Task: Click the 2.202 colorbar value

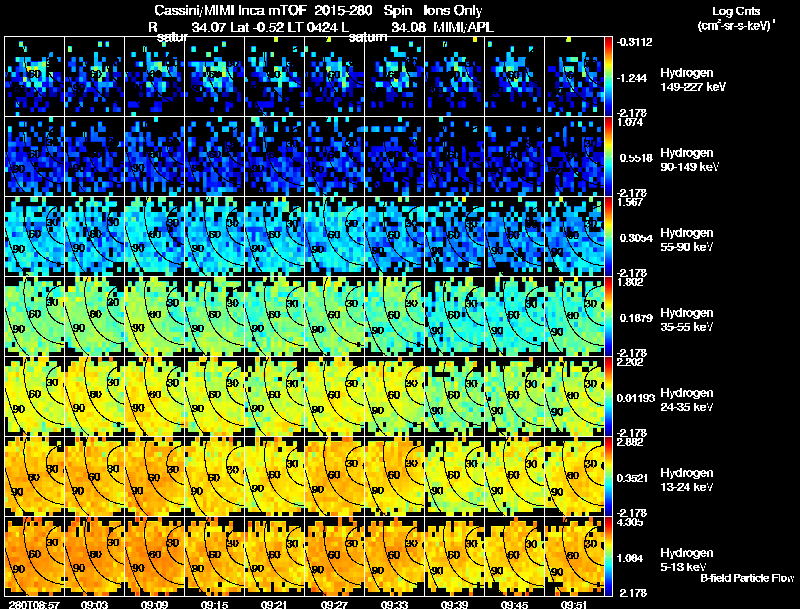Action: tap(630, 363)
